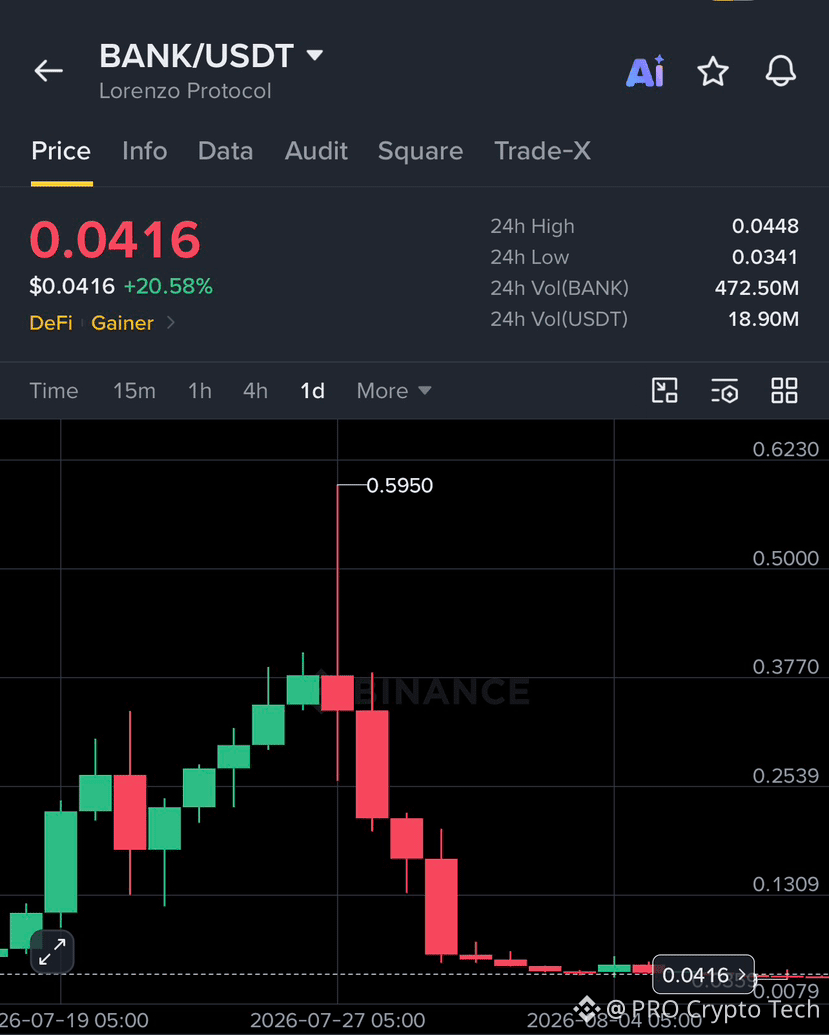829x1035 pixels.
Task: Switch to the Price tab
Action: pos(61,151)
